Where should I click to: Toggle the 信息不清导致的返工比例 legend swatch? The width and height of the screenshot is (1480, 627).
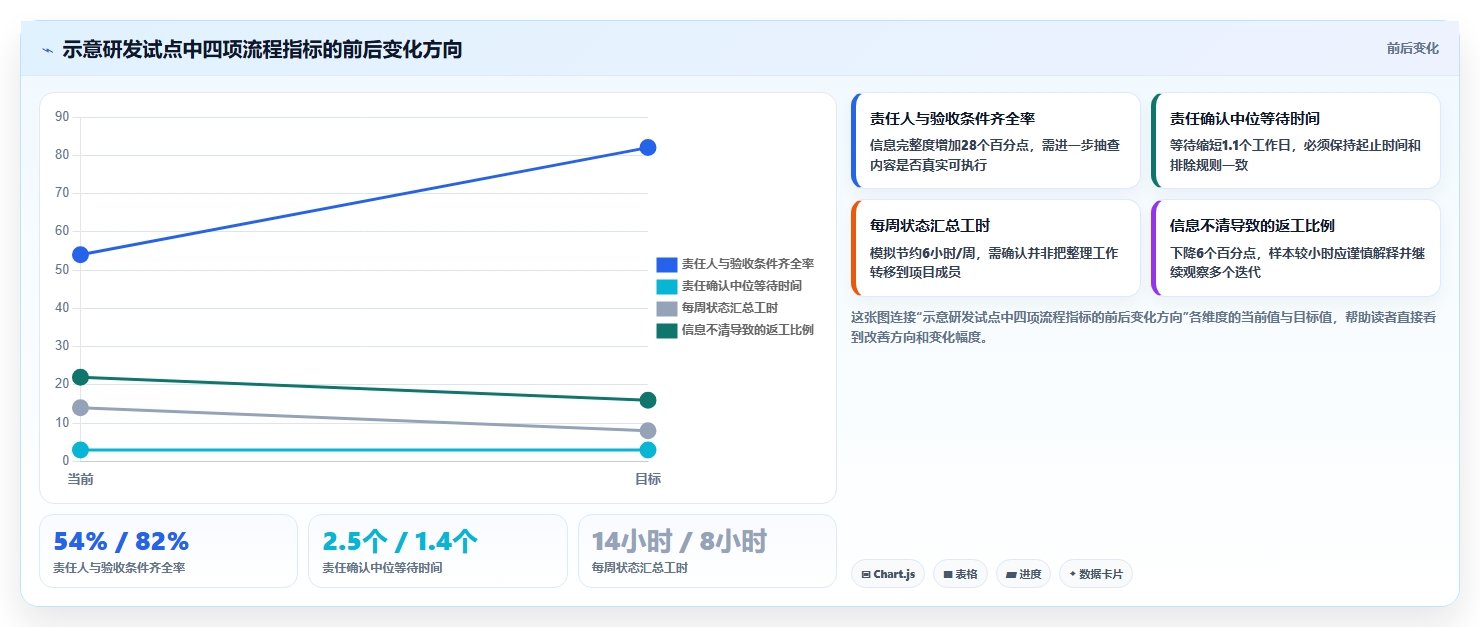(x=667, y=330)
